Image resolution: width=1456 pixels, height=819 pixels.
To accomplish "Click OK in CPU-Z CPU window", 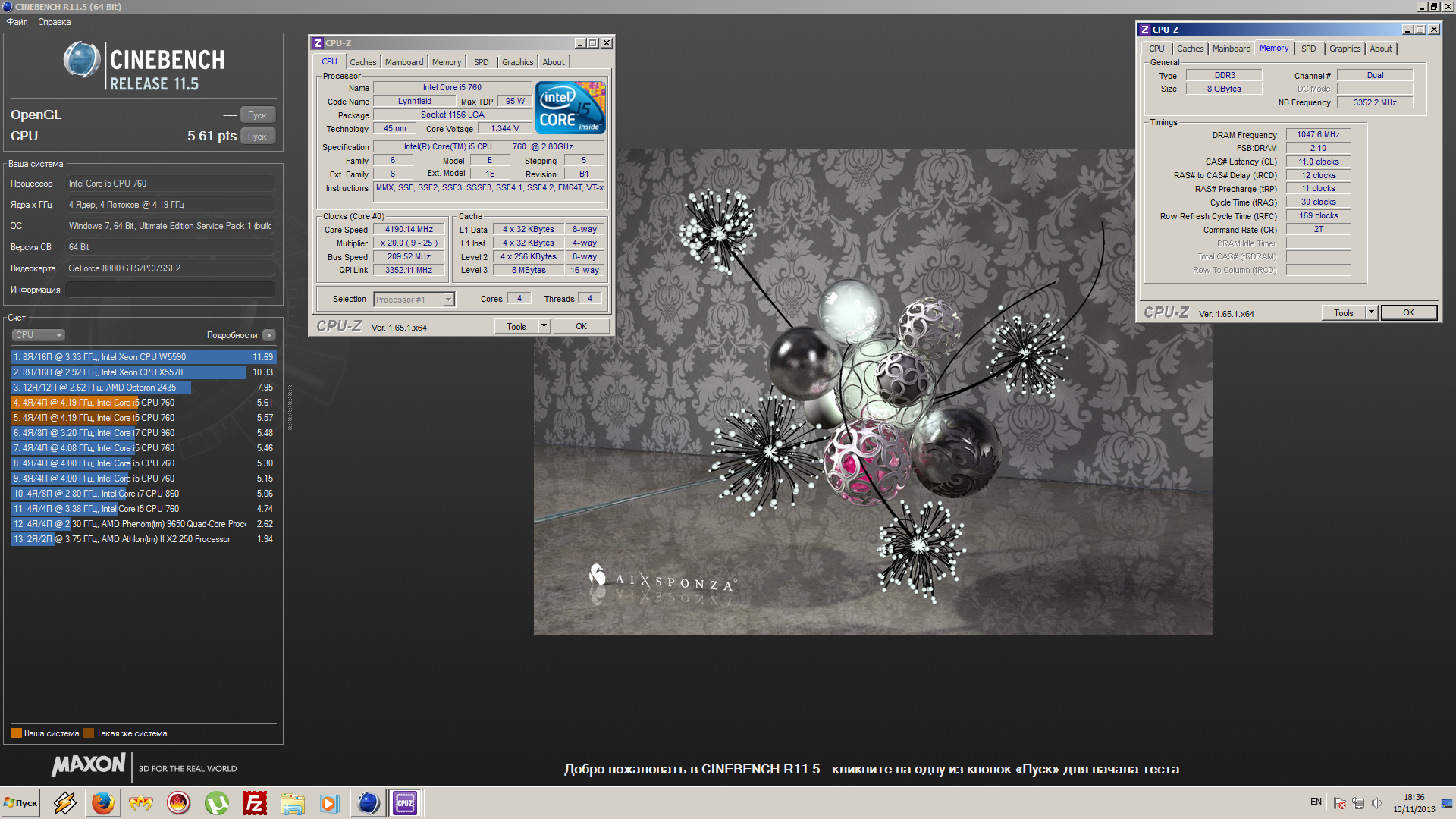I will pyautogui.click(x=581, y=326).
